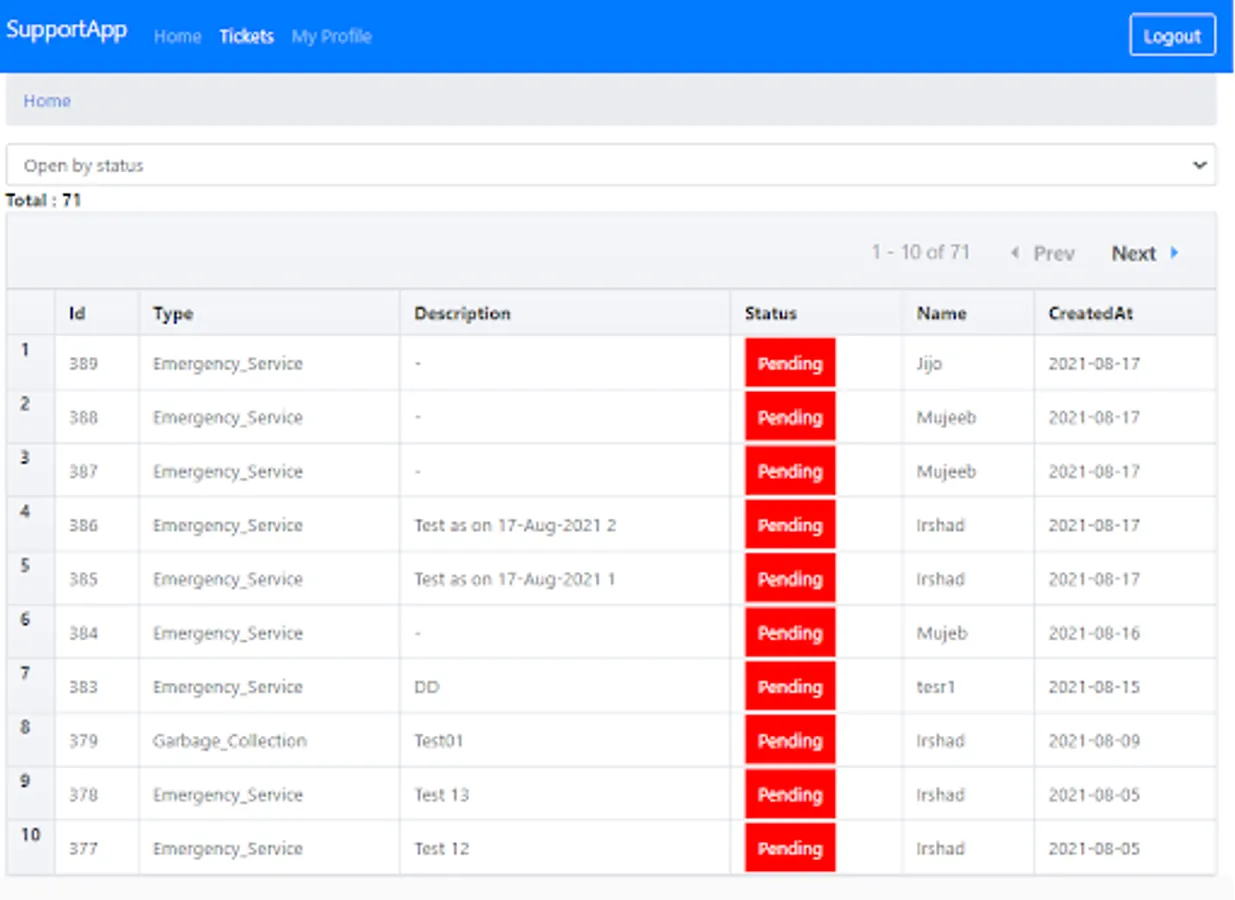This screenshot has height=900, width=1235.
Task: Click Pending status of ticket 386
Action: pos(790,525)
